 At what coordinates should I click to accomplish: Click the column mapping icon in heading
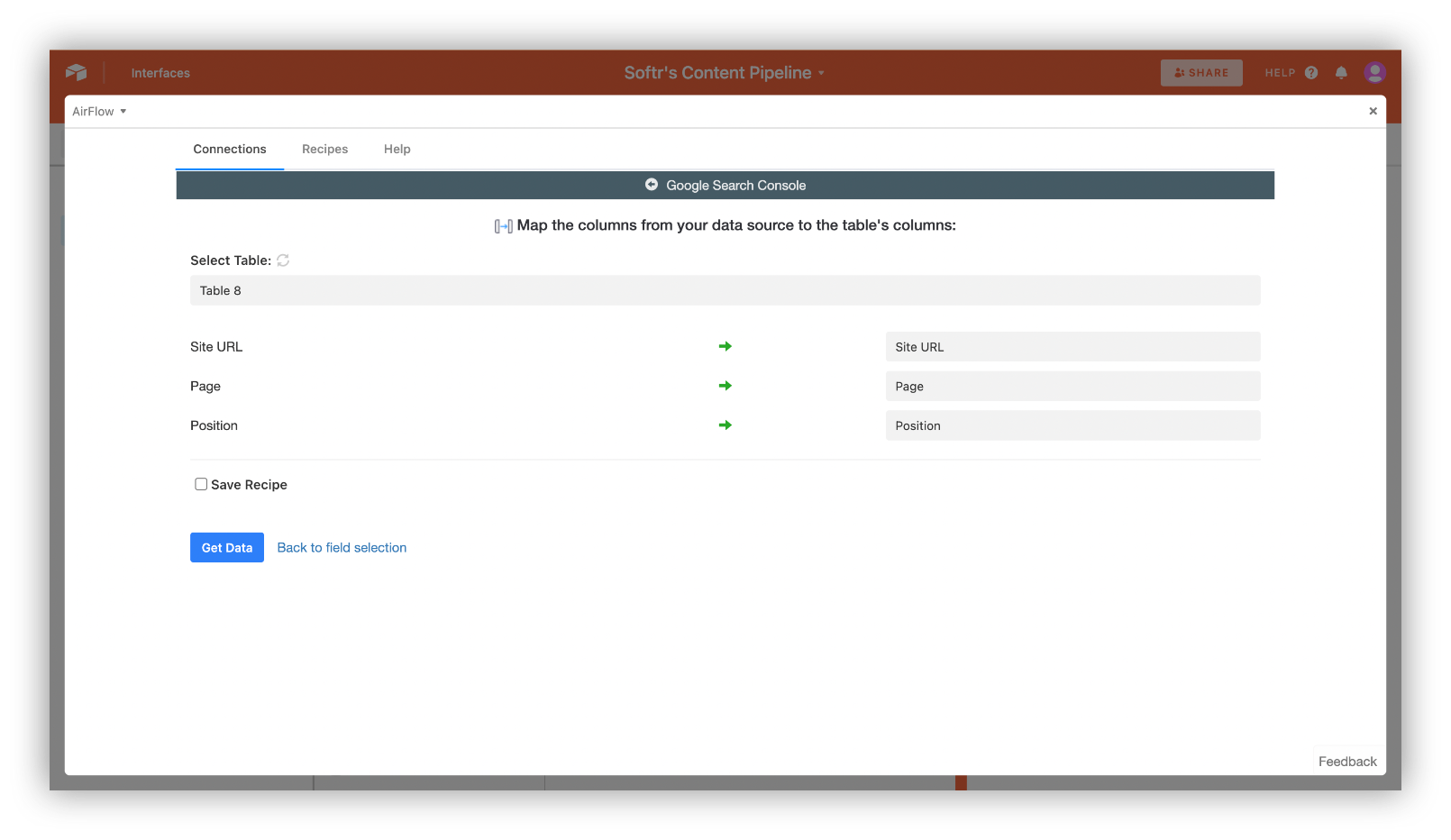(x=504, y=226)
